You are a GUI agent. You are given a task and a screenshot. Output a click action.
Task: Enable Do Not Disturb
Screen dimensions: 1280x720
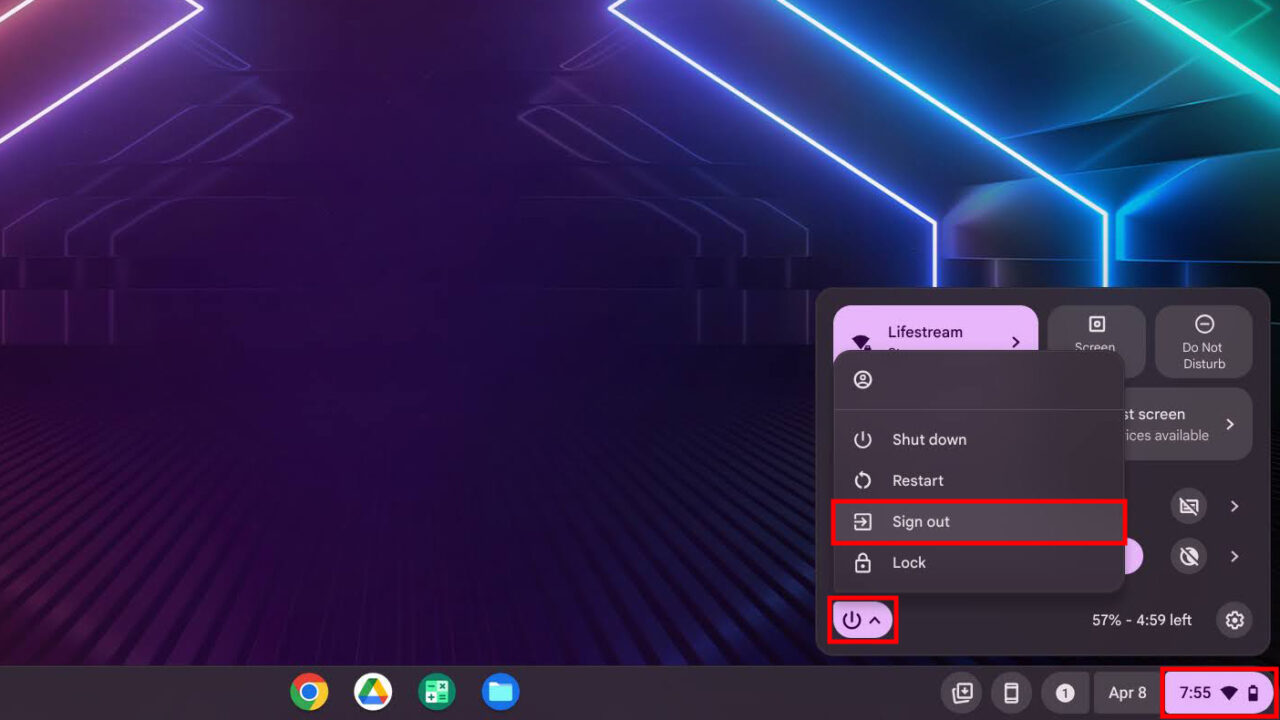1203,341
